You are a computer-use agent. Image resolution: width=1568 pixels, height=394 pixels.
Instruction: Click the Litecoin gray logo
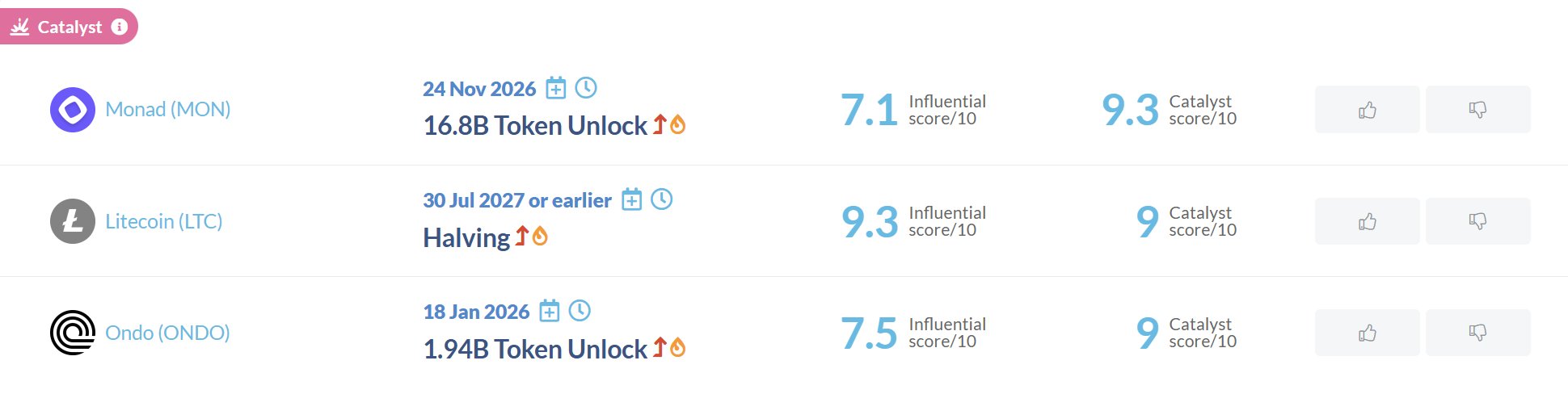click(x=73, y=221)
